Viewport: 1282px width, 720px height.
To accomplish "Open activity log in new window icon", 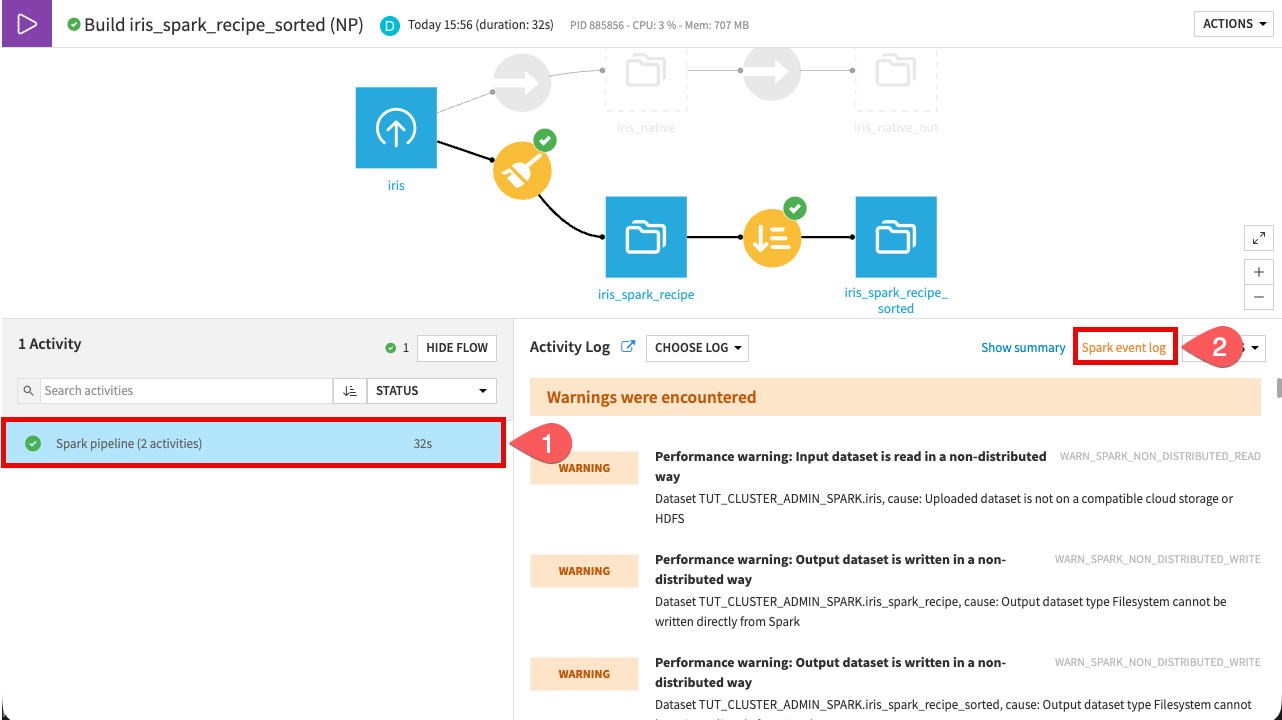I will pos(628,347).
